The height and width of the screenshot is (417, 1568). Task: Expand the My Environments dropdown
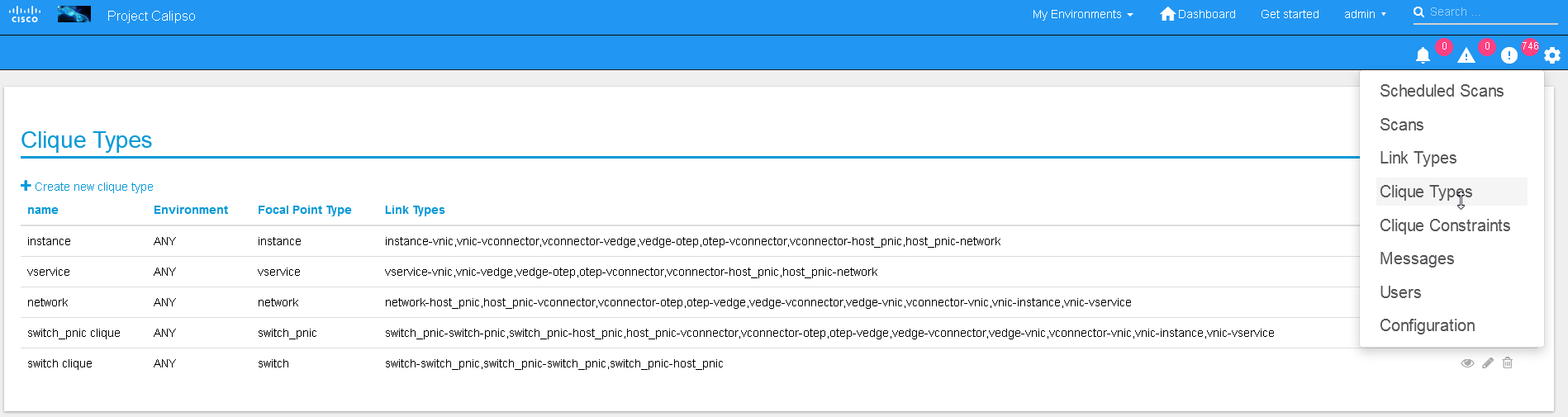(x=1082, y=14)
